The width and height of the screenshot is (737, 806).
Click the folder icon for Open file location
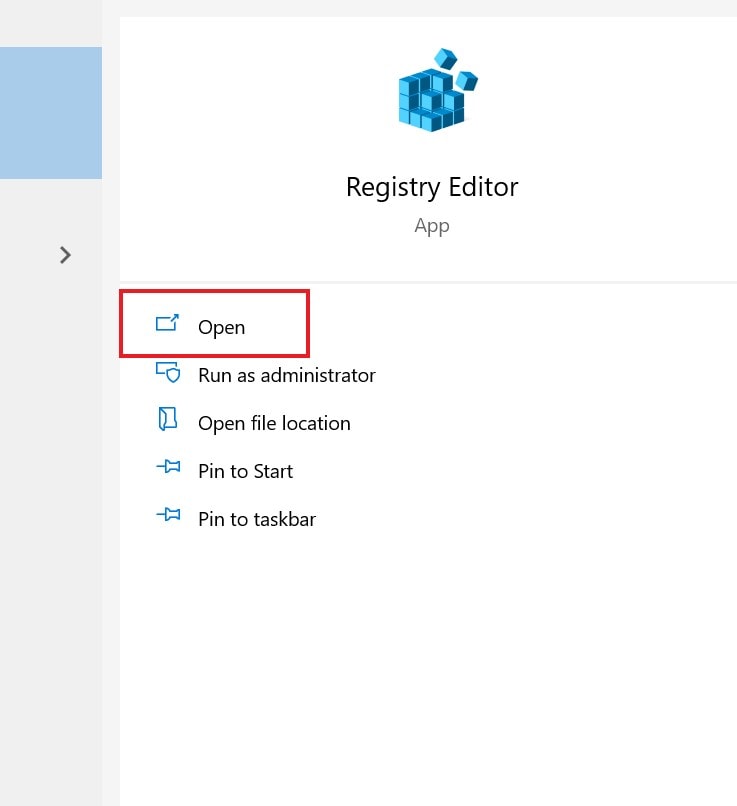click(x=168, y=419)
